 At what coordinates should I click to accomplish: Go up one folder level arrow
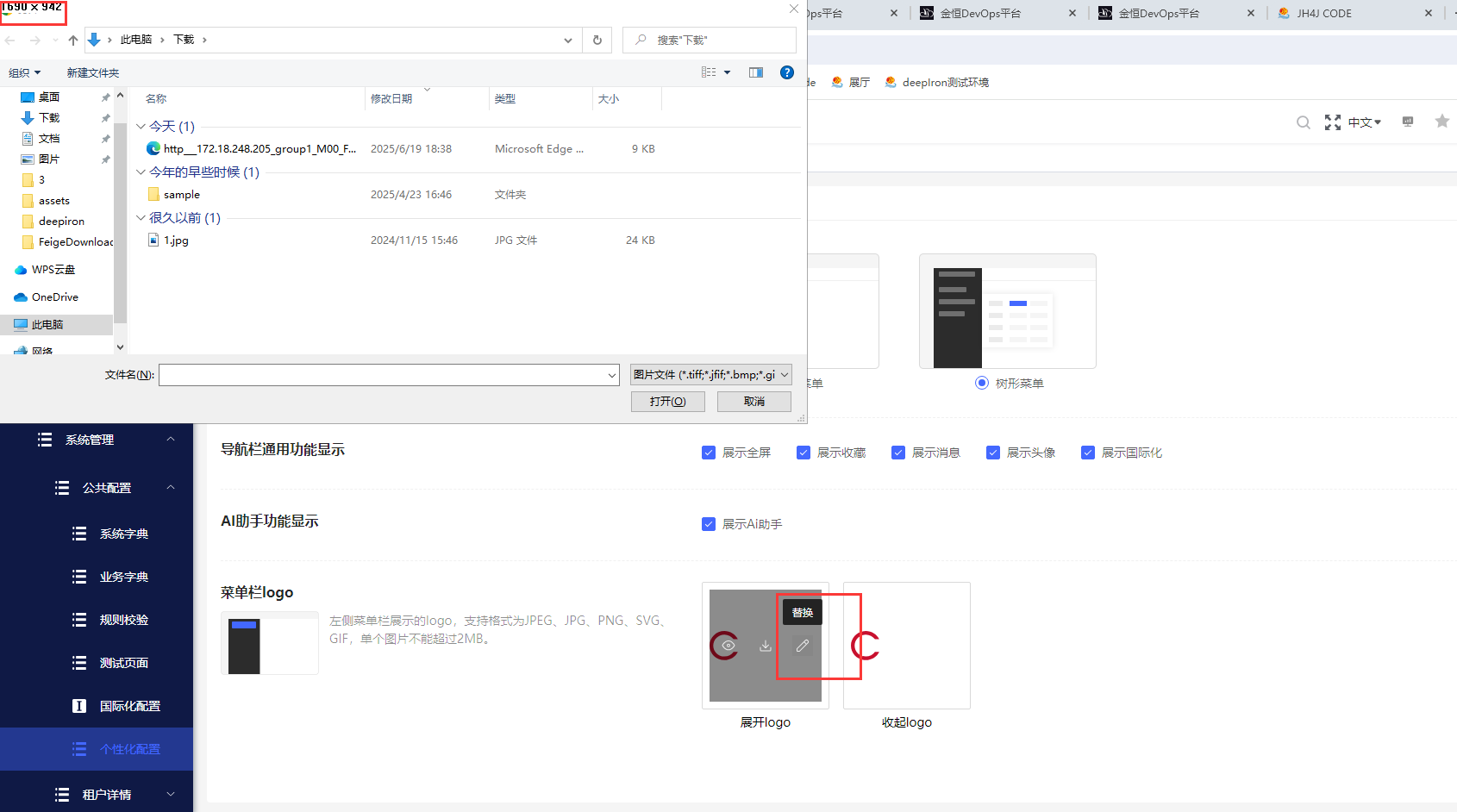pyautogui.click(x=73, y=40)
